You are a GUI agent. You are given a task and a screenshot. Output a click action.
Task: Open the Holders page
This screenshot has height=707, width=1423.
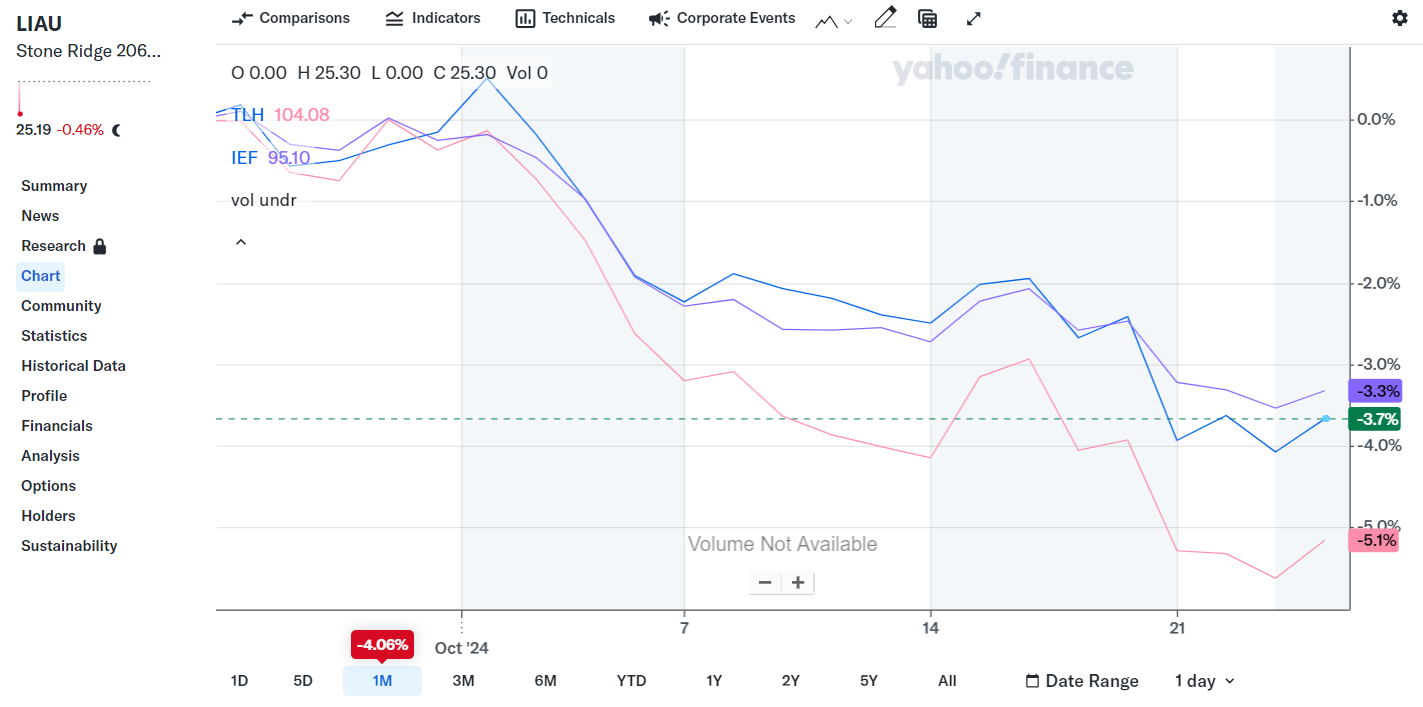(x=48, y=516)
